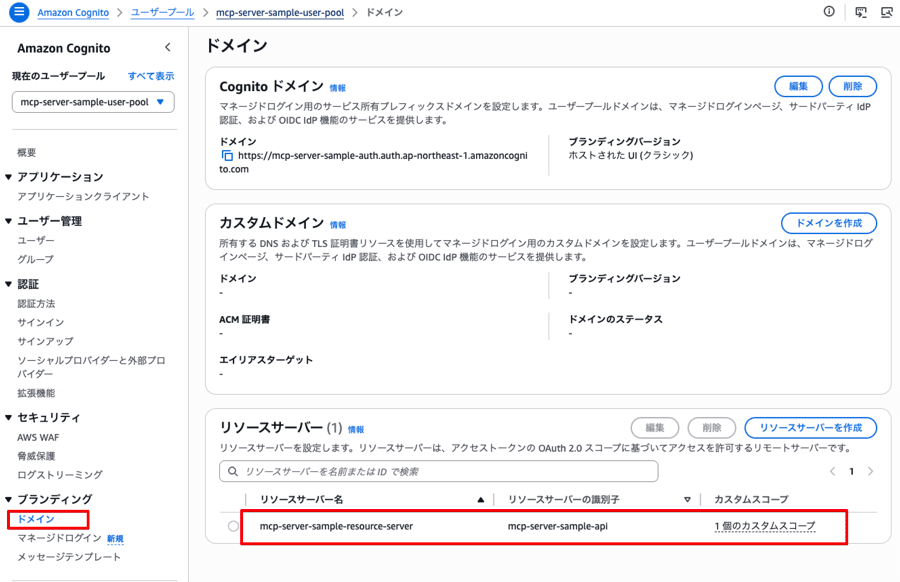This screenshot has height=582, width=900.
Task: Sort by リソースサーバー名 ascending arrow
Action: click(x=481, y=500)
